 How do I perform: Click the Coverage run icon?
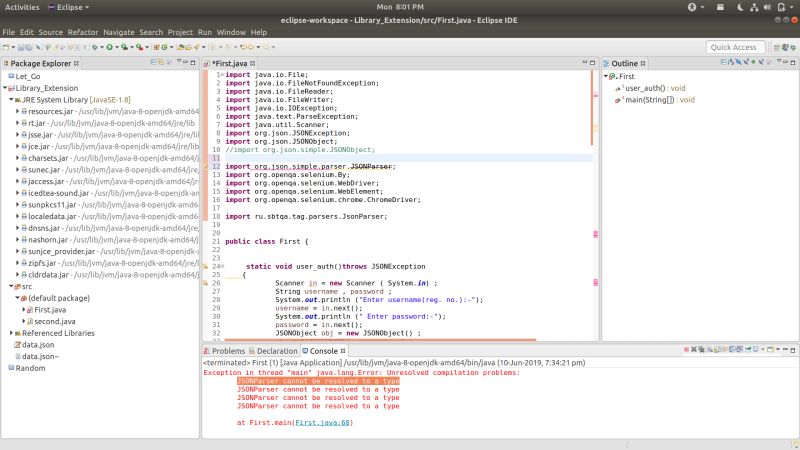click(x=124, y=47)
